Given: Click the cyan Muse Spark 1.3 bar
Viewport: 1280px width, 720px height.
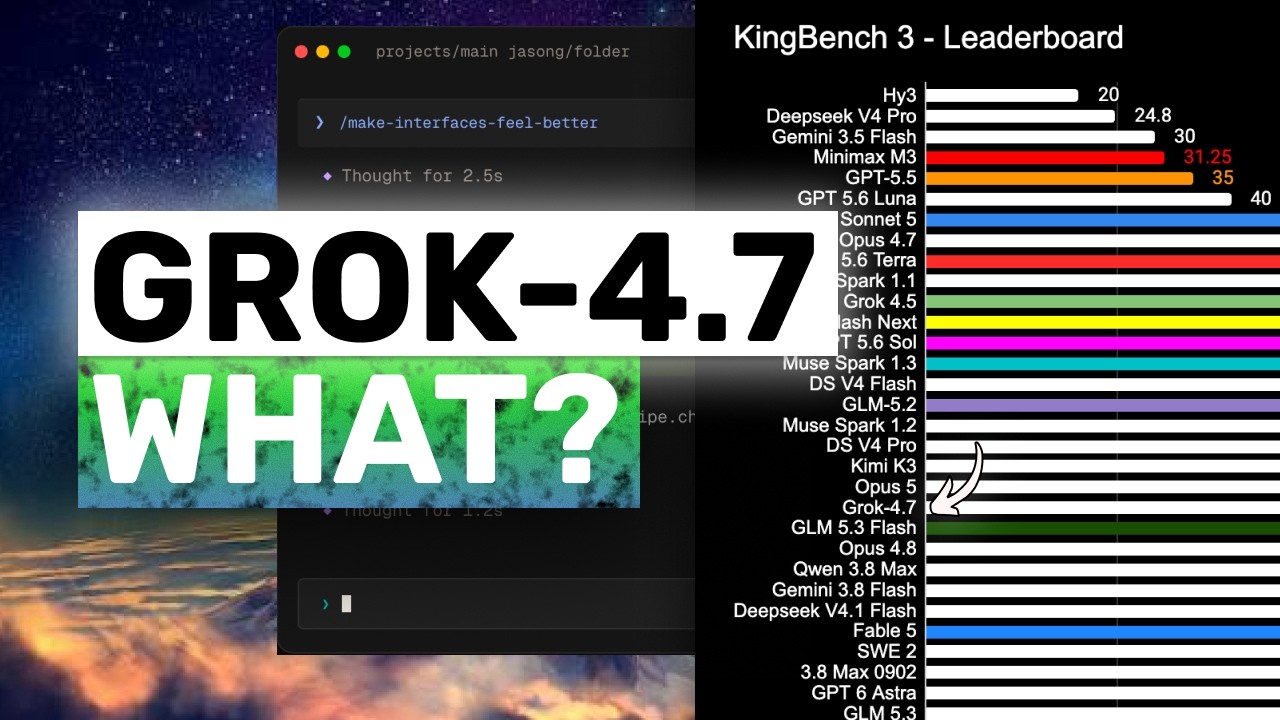Looking at the screenshot, I should click(x=1103, y=363).
